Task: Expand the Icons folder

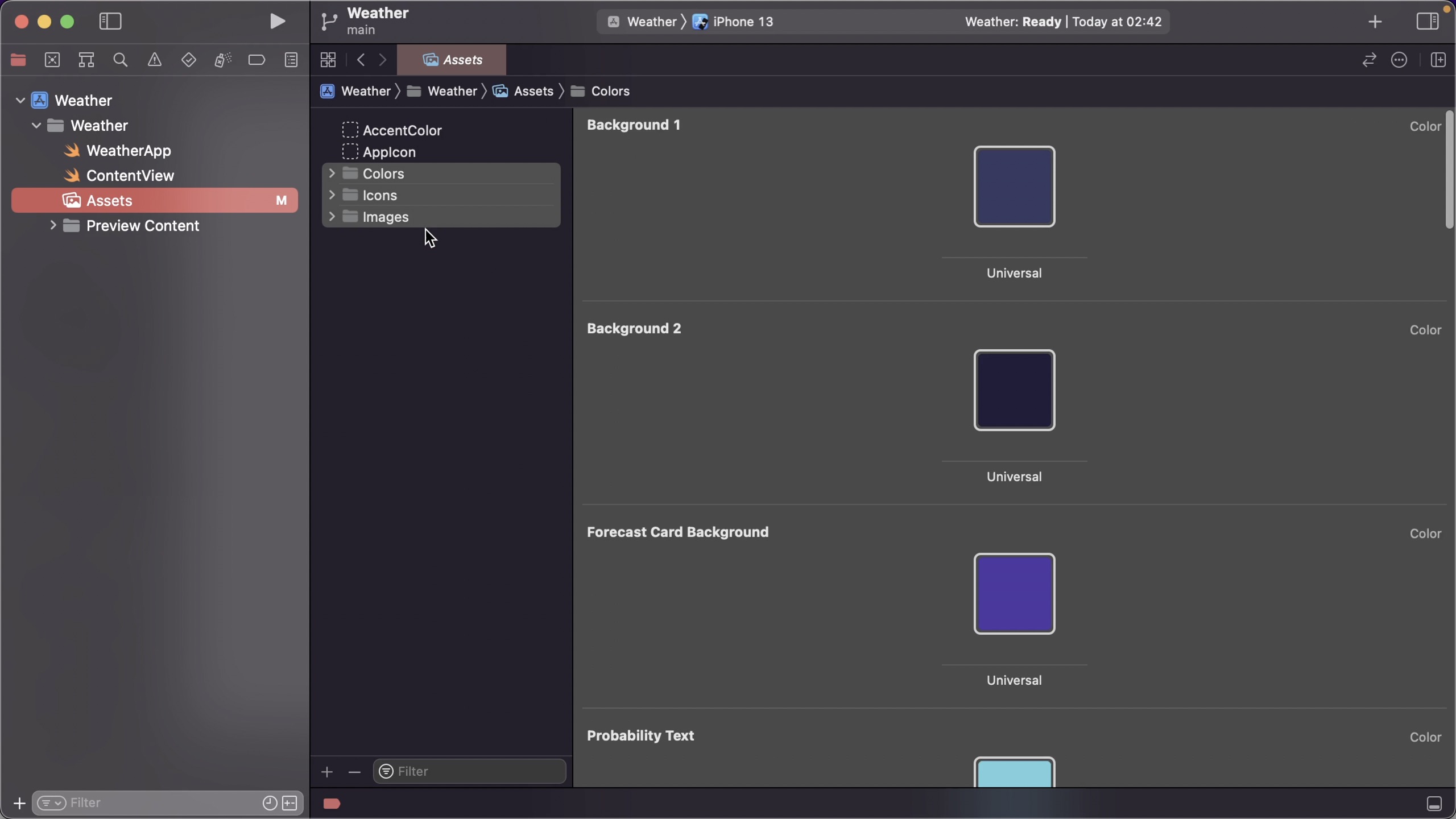Action: click(x=332, y=195)
